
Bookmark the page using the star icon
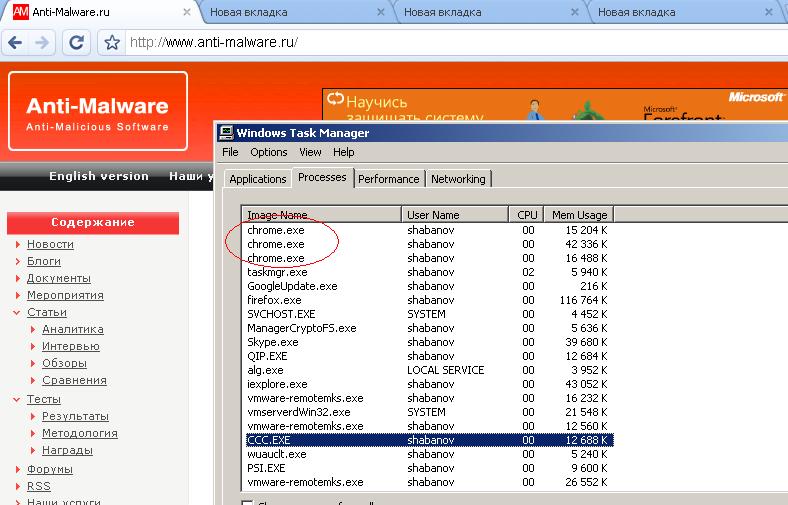click(x=112, y=43)
